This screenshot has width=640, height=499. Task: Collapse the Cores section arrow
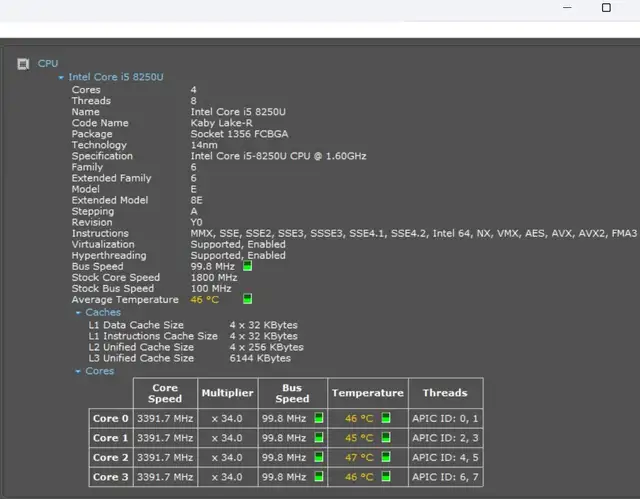(x=78, y=372)
